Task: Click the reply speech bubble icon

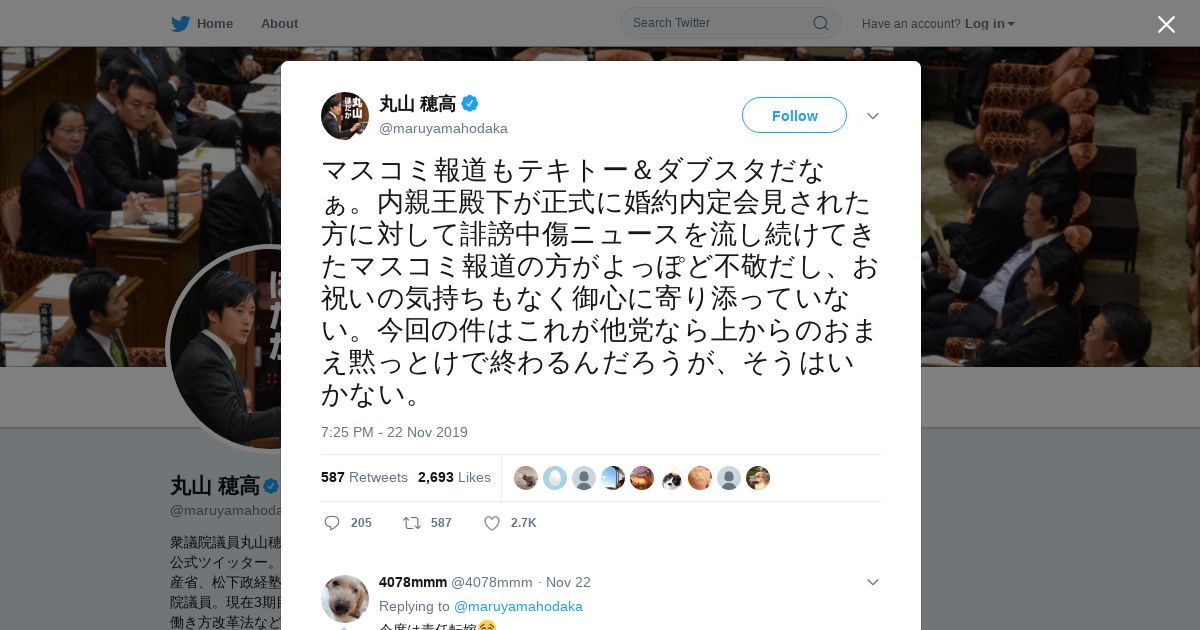Action: click(x=333, y=523)
